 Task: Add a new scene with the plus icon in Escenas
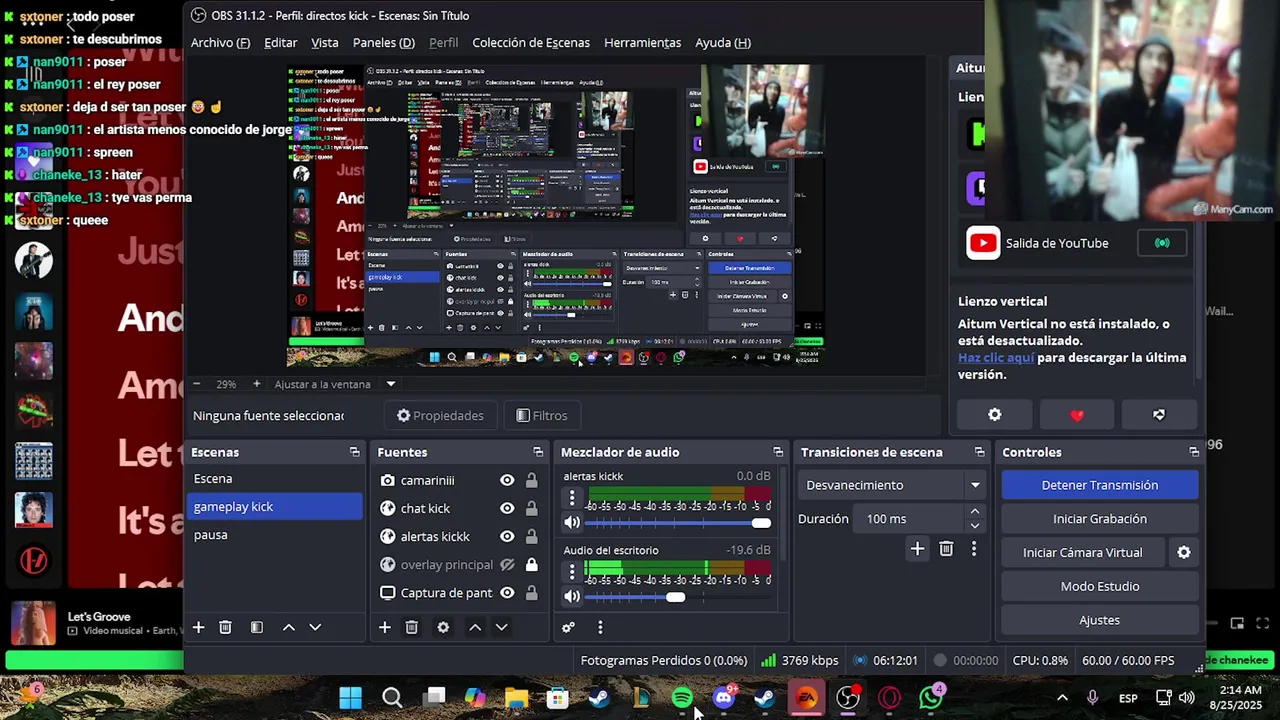[x=198, y=627]
